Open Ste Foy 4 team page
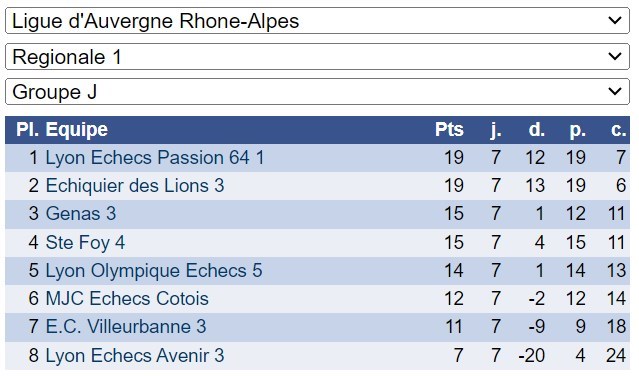Screen dimensions: 639x378 [85, 243]
